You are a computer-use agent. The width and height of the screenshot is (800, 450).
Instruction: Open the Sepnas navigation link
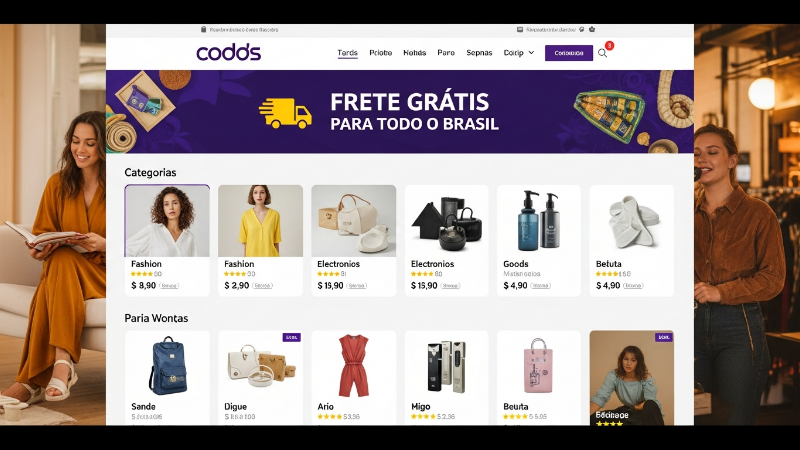tap(479, 53)
